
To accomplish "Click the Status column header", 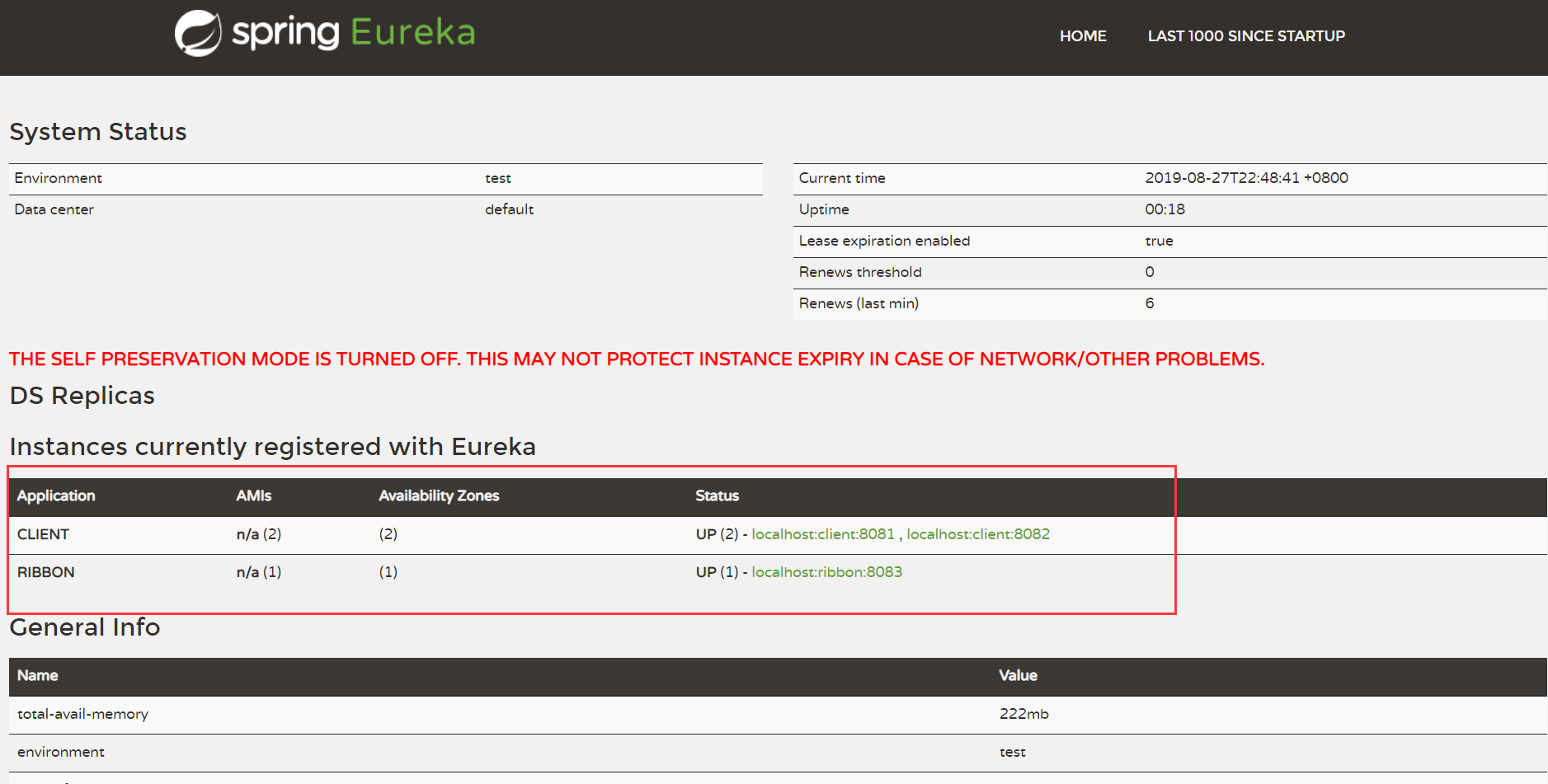I will pyautogui.click(x=717, y=495).
